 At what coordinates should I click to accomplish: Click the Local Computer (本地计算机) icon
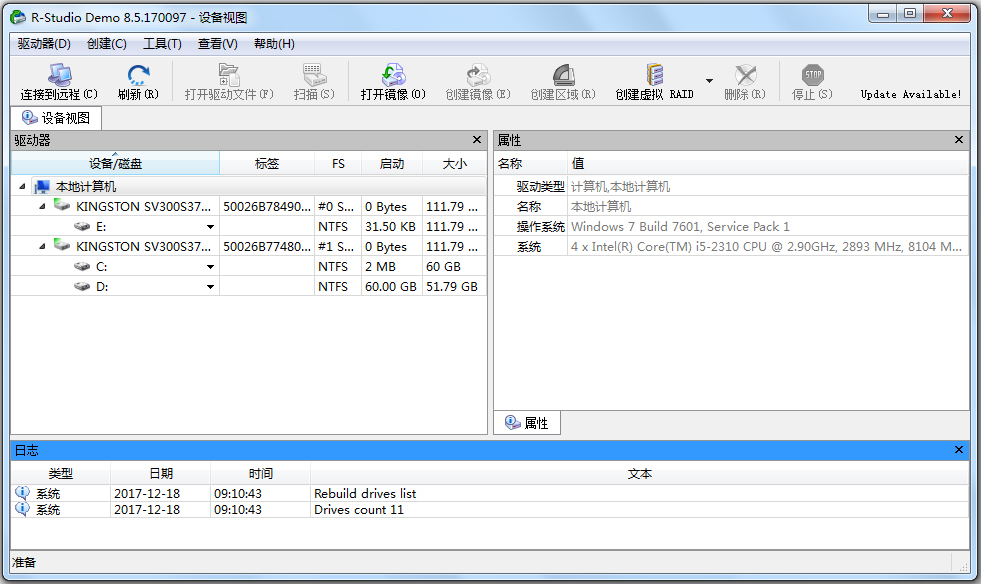(42, 187)
